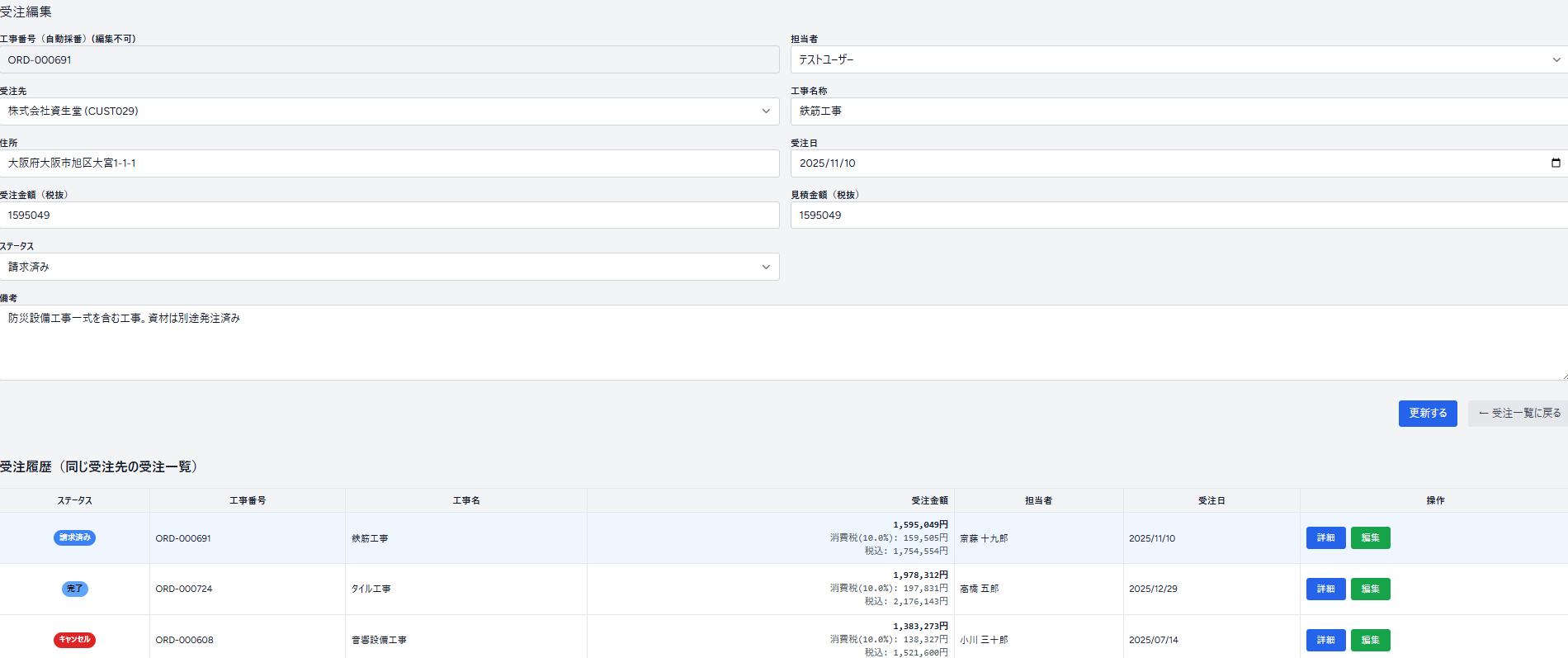Image resolution: width=1568 pixels, height=658 pixels.
Task: Click the 担当者 name 高橋 五郎
Action: pyautogui.click(x=980, y=589)
